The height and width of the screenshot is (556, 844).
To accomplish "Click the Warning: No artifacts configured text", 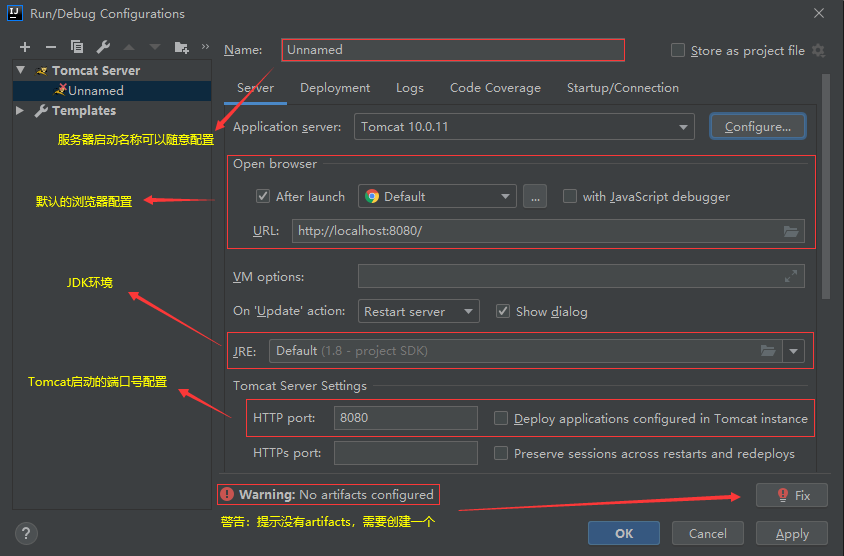I will 336,495.
